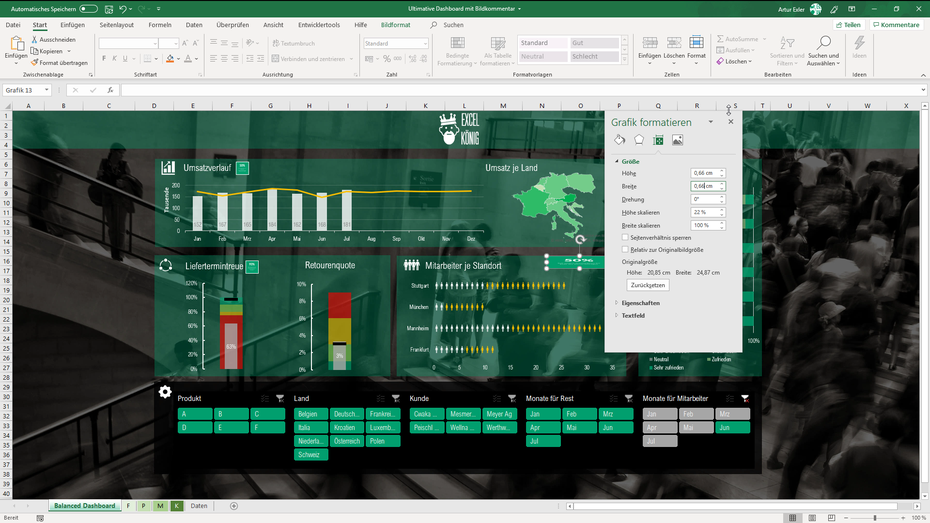This screenshot has height=523, width=930.
Task: Click the dashboard settings gear icon
Action: point(165,391)
